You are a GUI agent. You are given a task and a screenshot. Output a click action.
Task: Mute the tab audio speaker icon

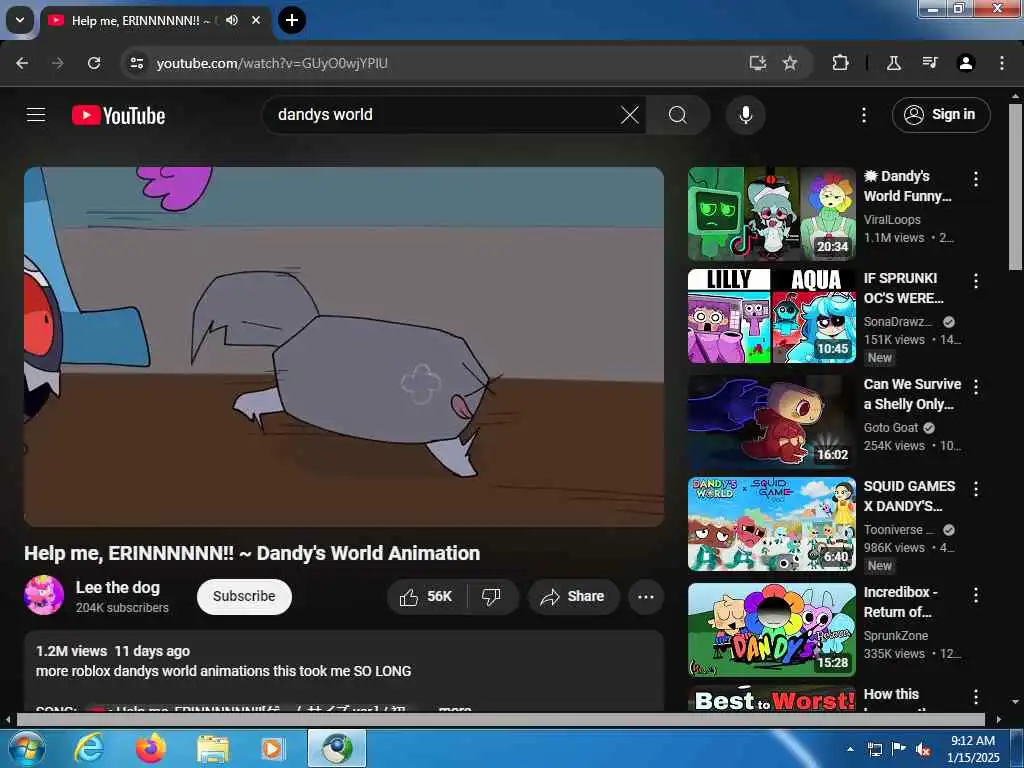[x=232, y=20]
